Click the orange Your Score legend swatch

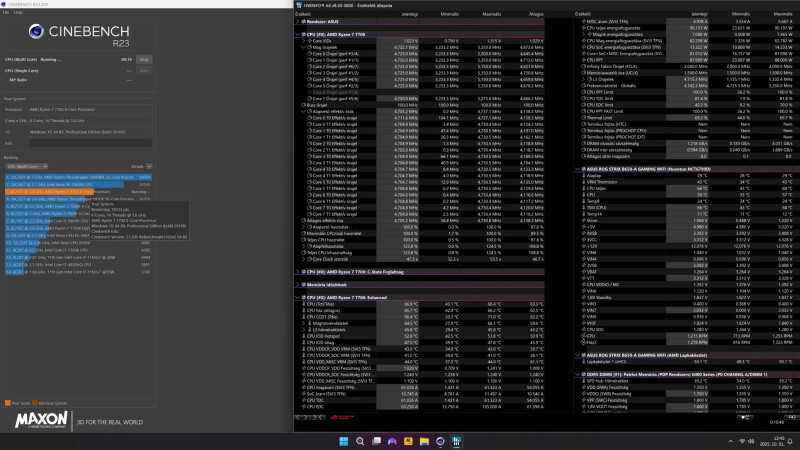pos(8,403)
